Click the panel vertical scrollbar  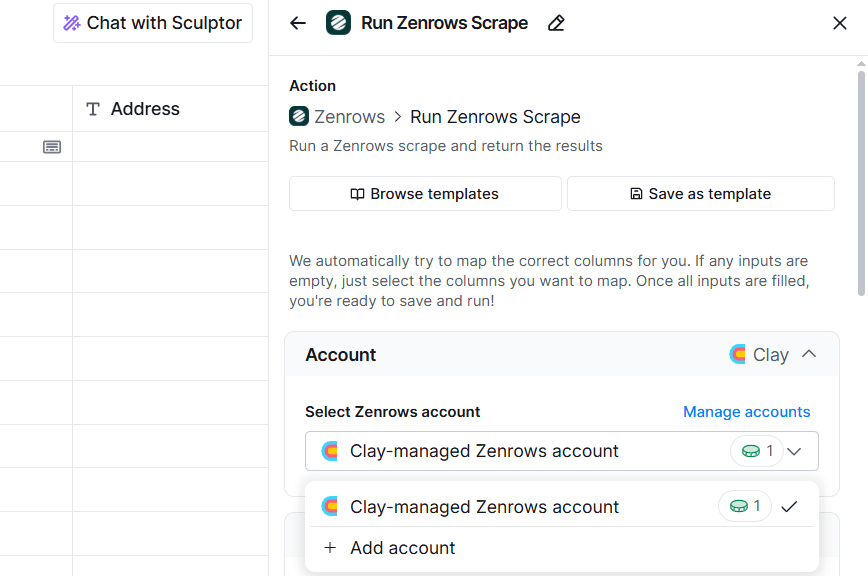861,183
